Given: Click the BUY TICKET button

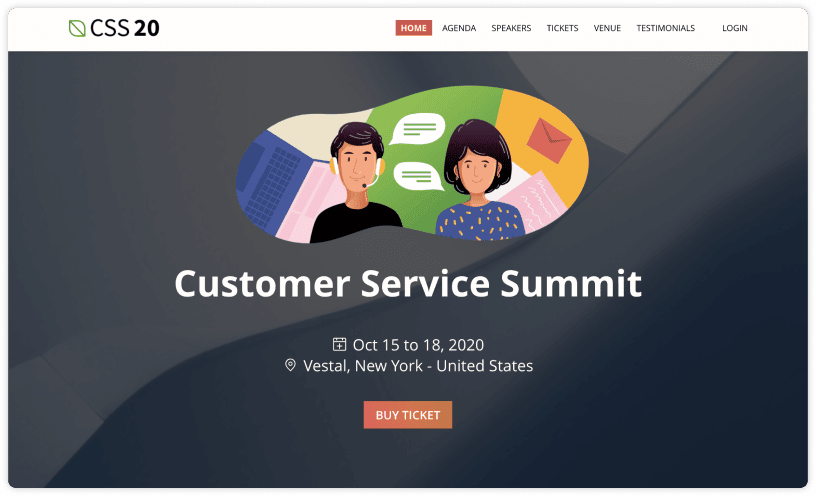Looking at the screenshot, I should point(407,415).
